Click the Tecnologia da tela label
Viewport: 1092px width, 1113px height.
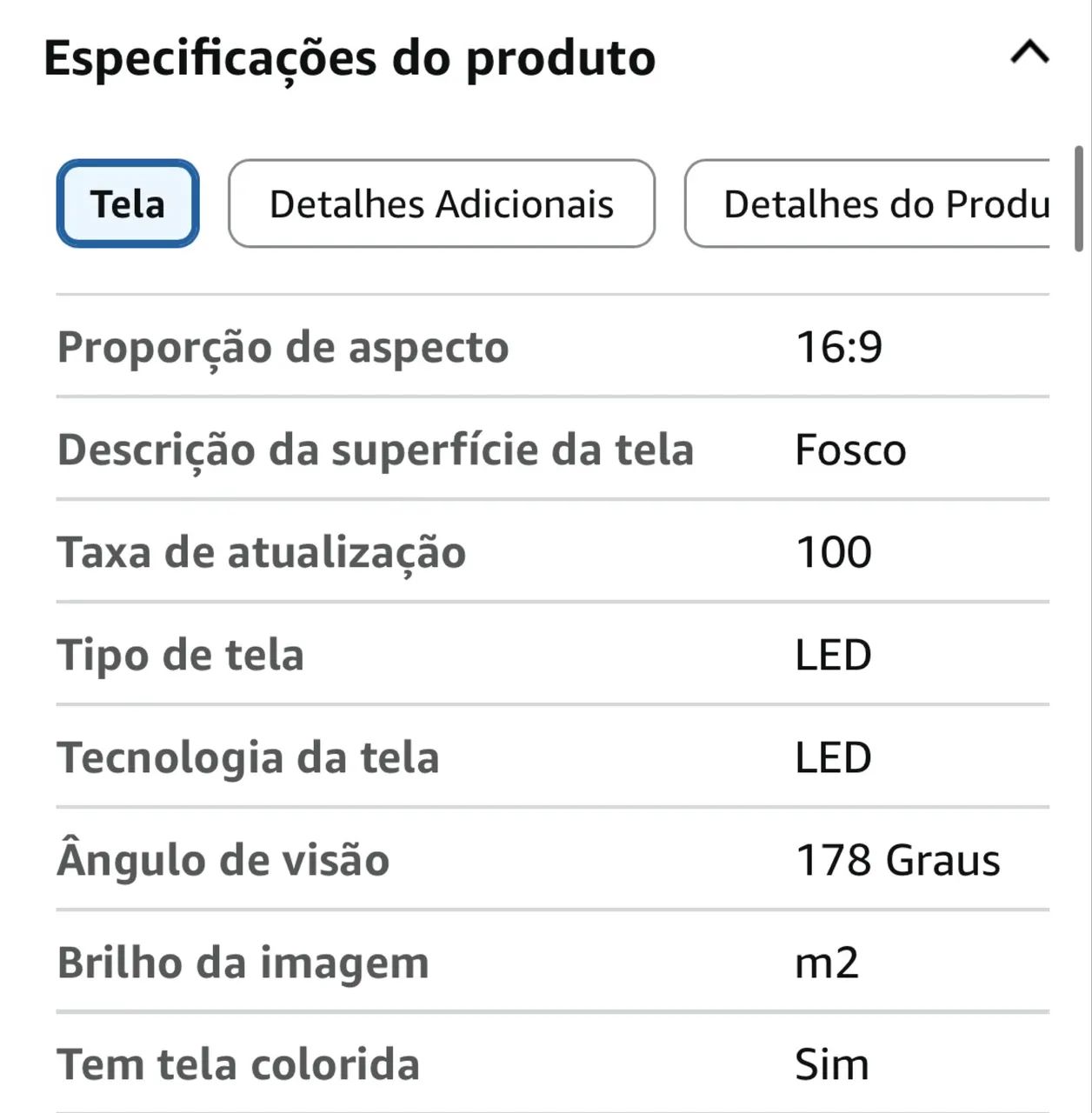pos(248,757)
